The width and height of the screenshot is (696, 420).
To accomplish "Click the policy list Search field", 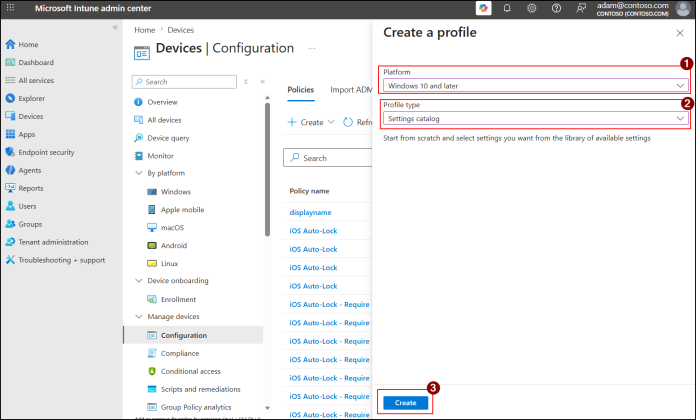I will 328,158.
